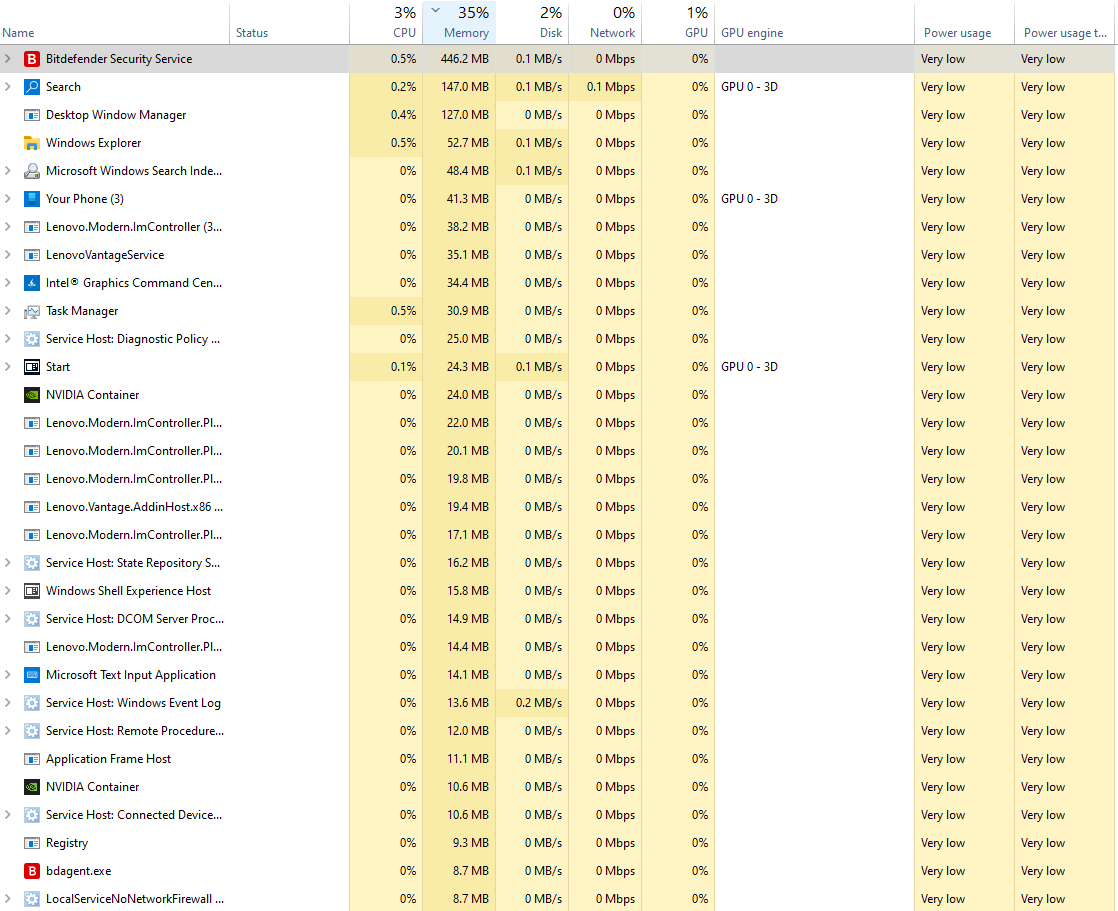Click the Application Frame Host icon
This screenshot has height=911, width=1118.
(x=31, y=759)
